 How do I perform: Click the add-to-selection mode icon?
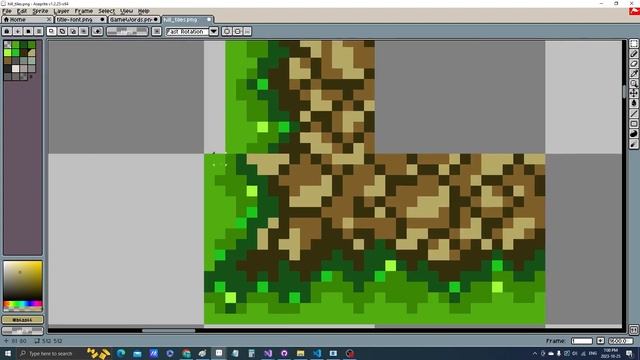click(62, 31)
